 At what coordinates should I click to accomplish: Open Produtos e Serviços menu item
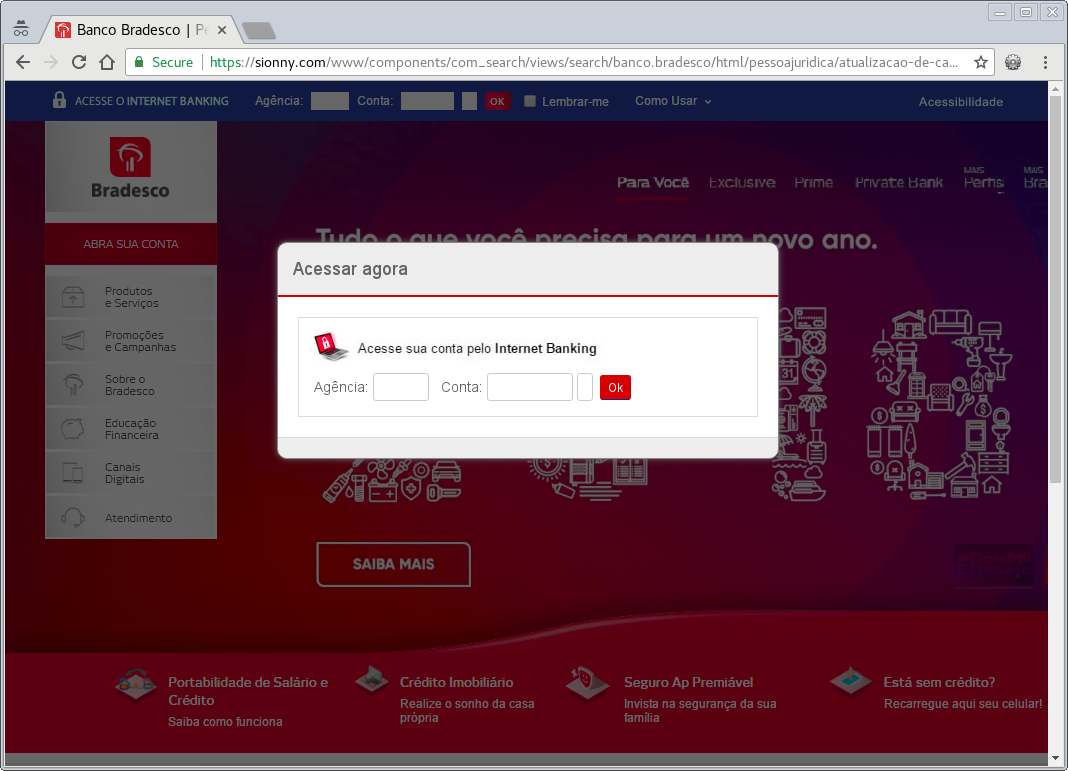(x=131, y=297)
